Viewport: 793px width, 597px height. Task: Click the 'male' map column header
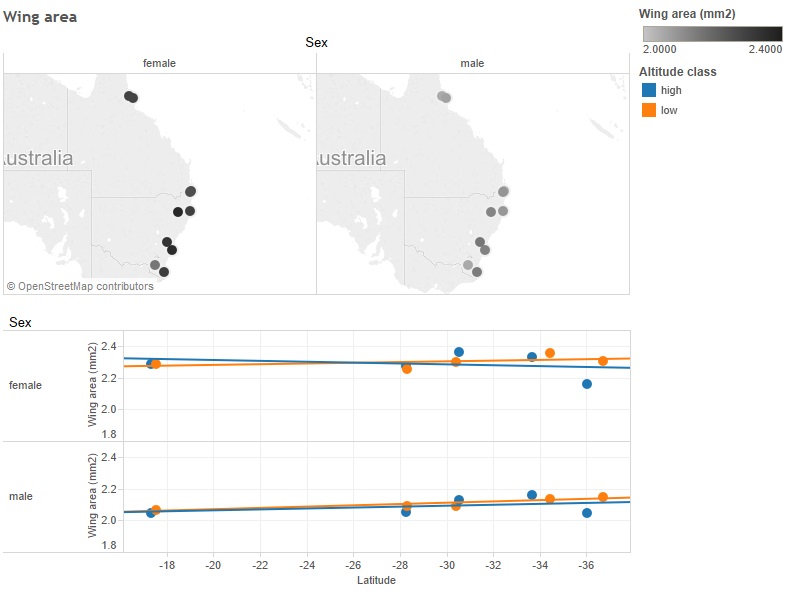point(472,63)
